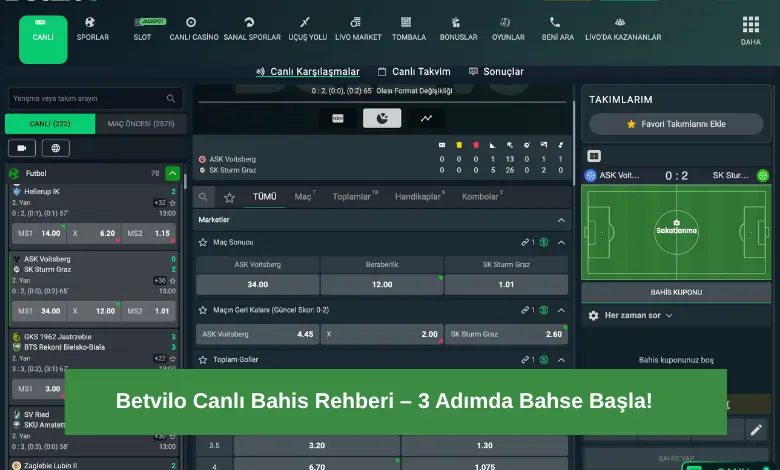The width and height of the screenshot is (780, 470).
Task: Switch to the H2H view icon
Action: click(338, 118)
